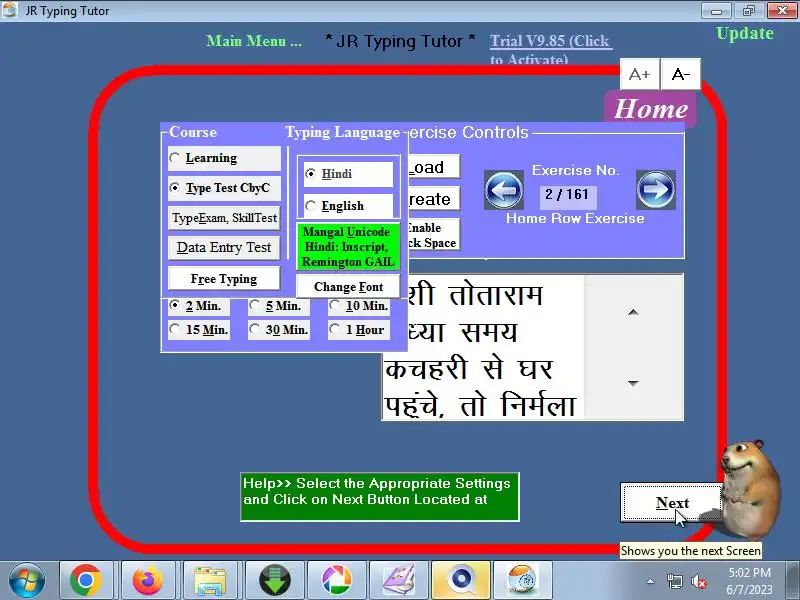Open taskbar clock showing 5:02 PM
The image size is (800, 600).
[x=749, y=581]
